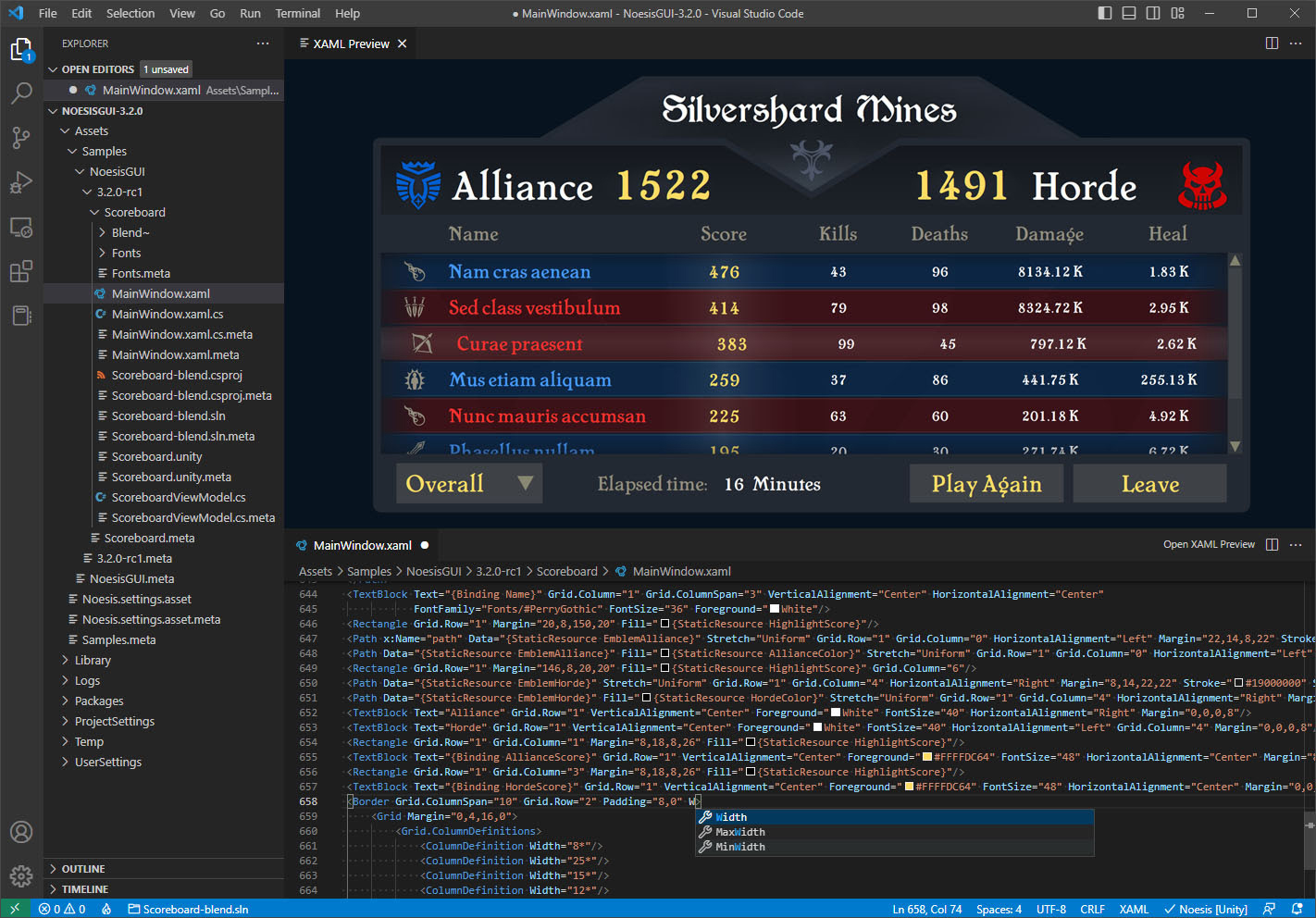
Task: Open the Search view in activity bar
Action: click(21, 93)
